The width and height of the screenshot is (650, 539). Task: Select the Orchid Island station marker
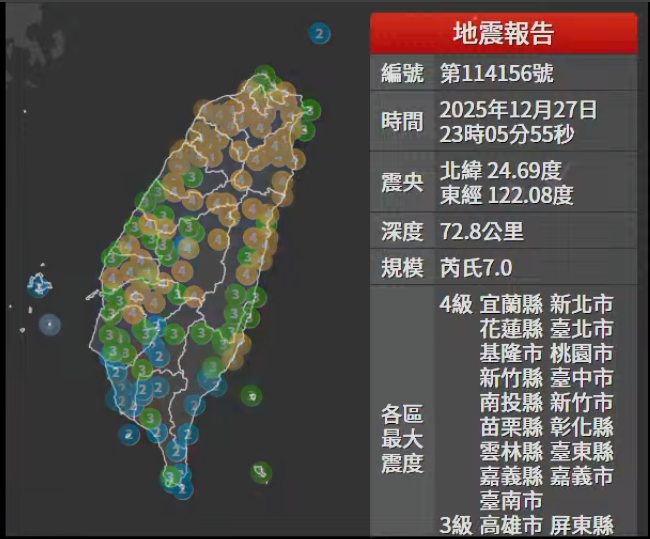coord(261,472)
